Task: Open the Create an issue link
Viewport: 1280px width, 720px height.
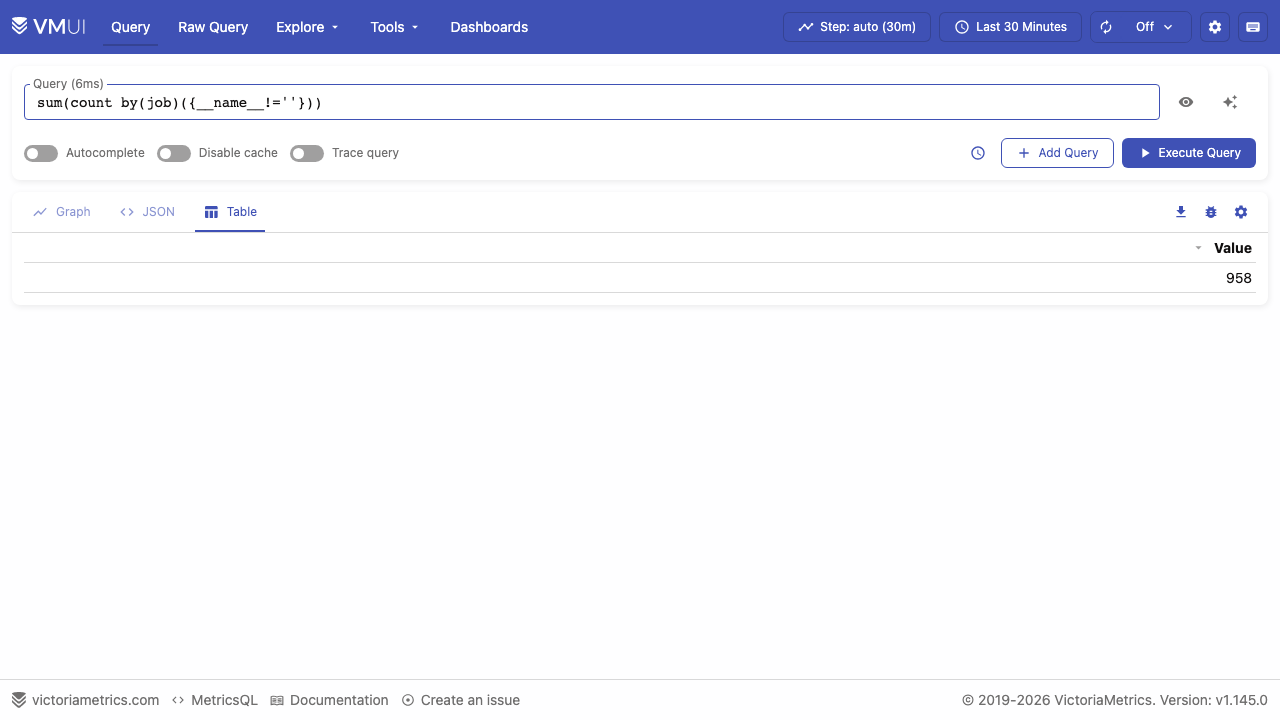Action: pyautogui.click(x=461, y=700)
